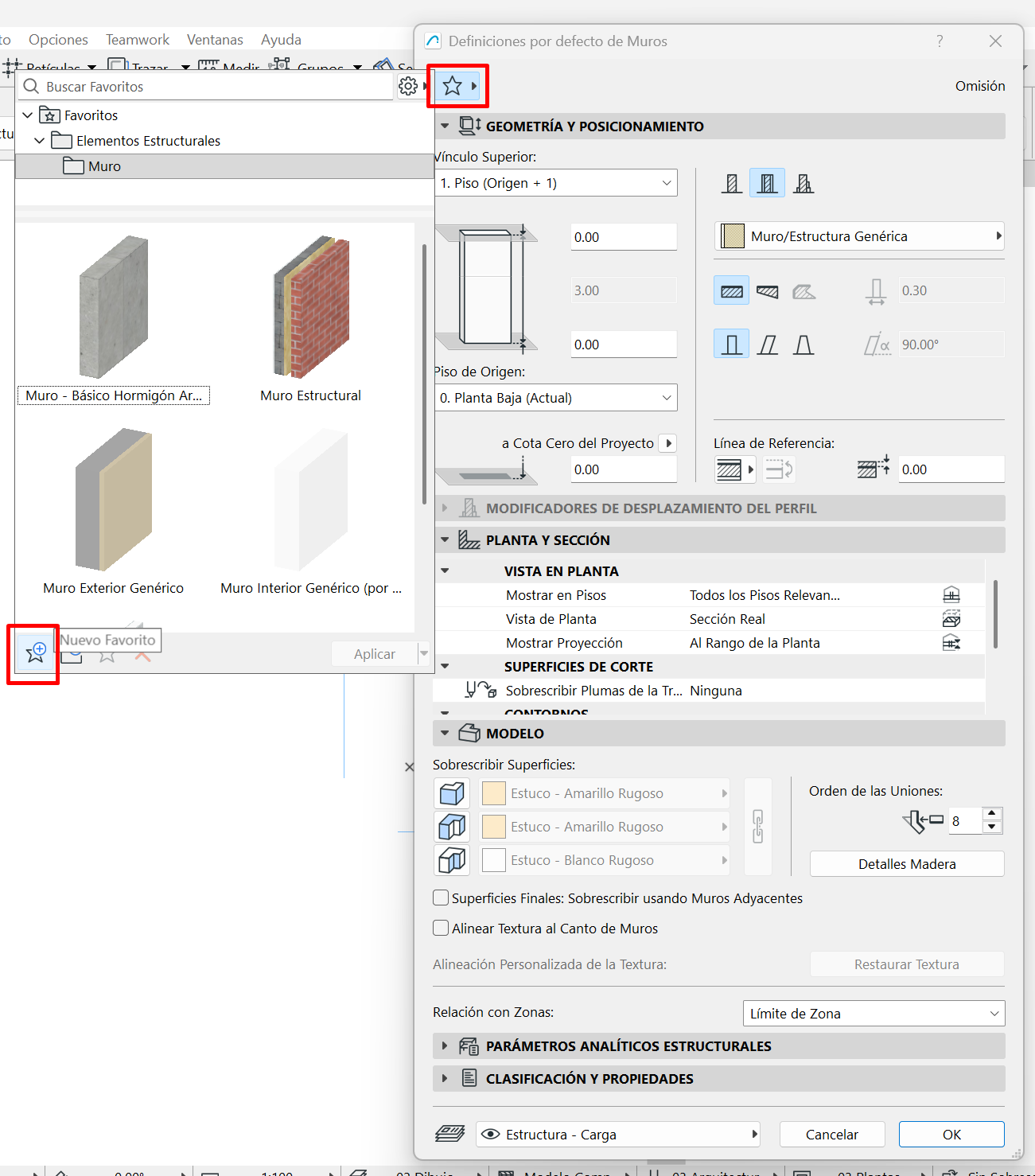Toggle the eye icon in the Estructura - Carga layer selector
This screenshot has width=1035, height=1176.
point(491,1134)
